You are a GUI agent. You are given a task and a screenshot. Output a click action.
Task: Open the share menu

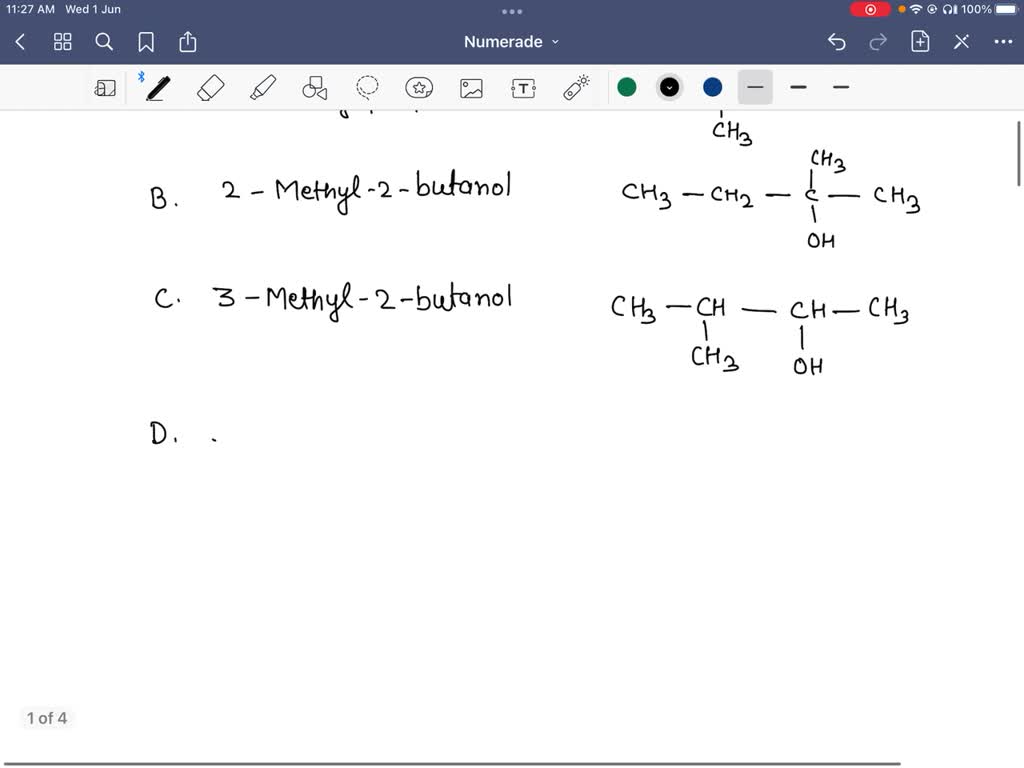click(x=188, y=42)
